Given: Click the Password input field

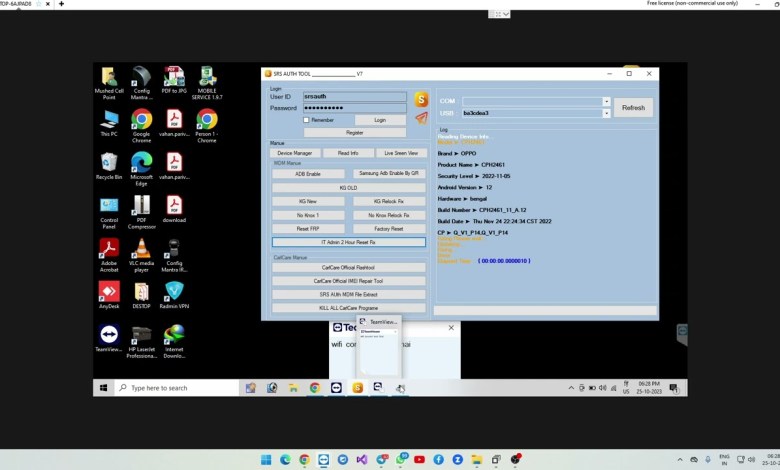Looking at the screenshot, I should pos(355,108).
